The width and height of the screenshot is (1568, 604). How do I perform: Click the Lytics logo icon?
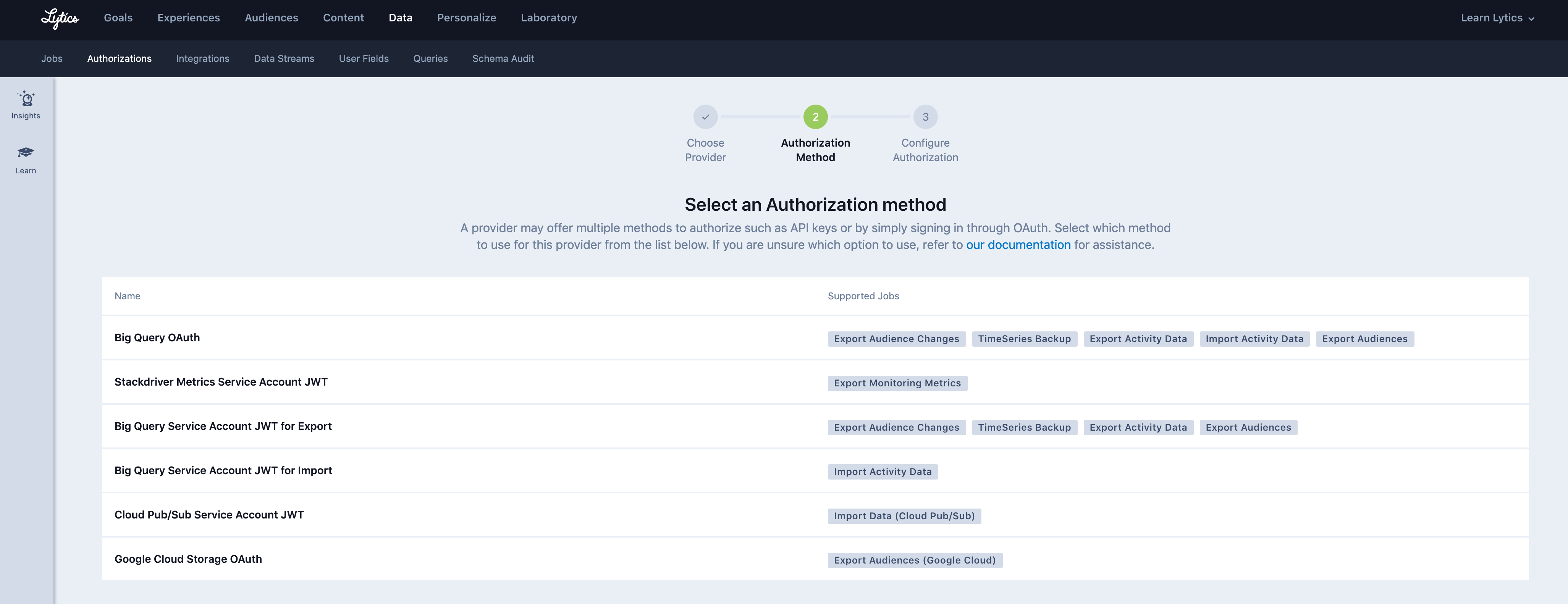(60, 18)
